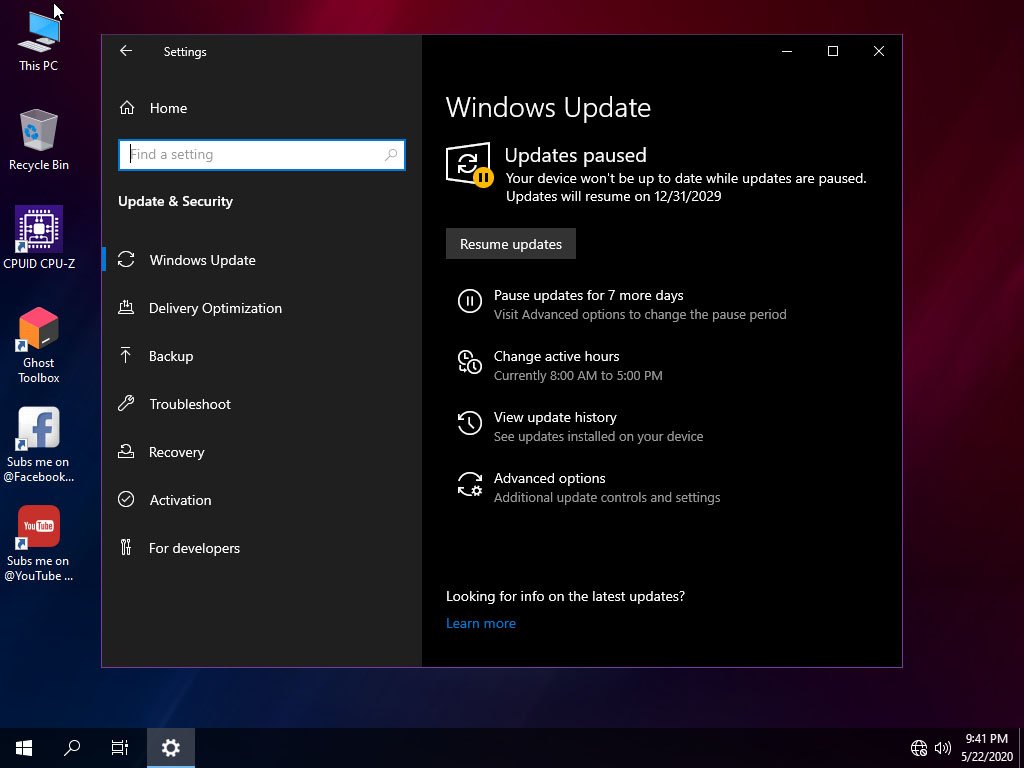Focus the Find a setting search box

[x=261, y=155]
